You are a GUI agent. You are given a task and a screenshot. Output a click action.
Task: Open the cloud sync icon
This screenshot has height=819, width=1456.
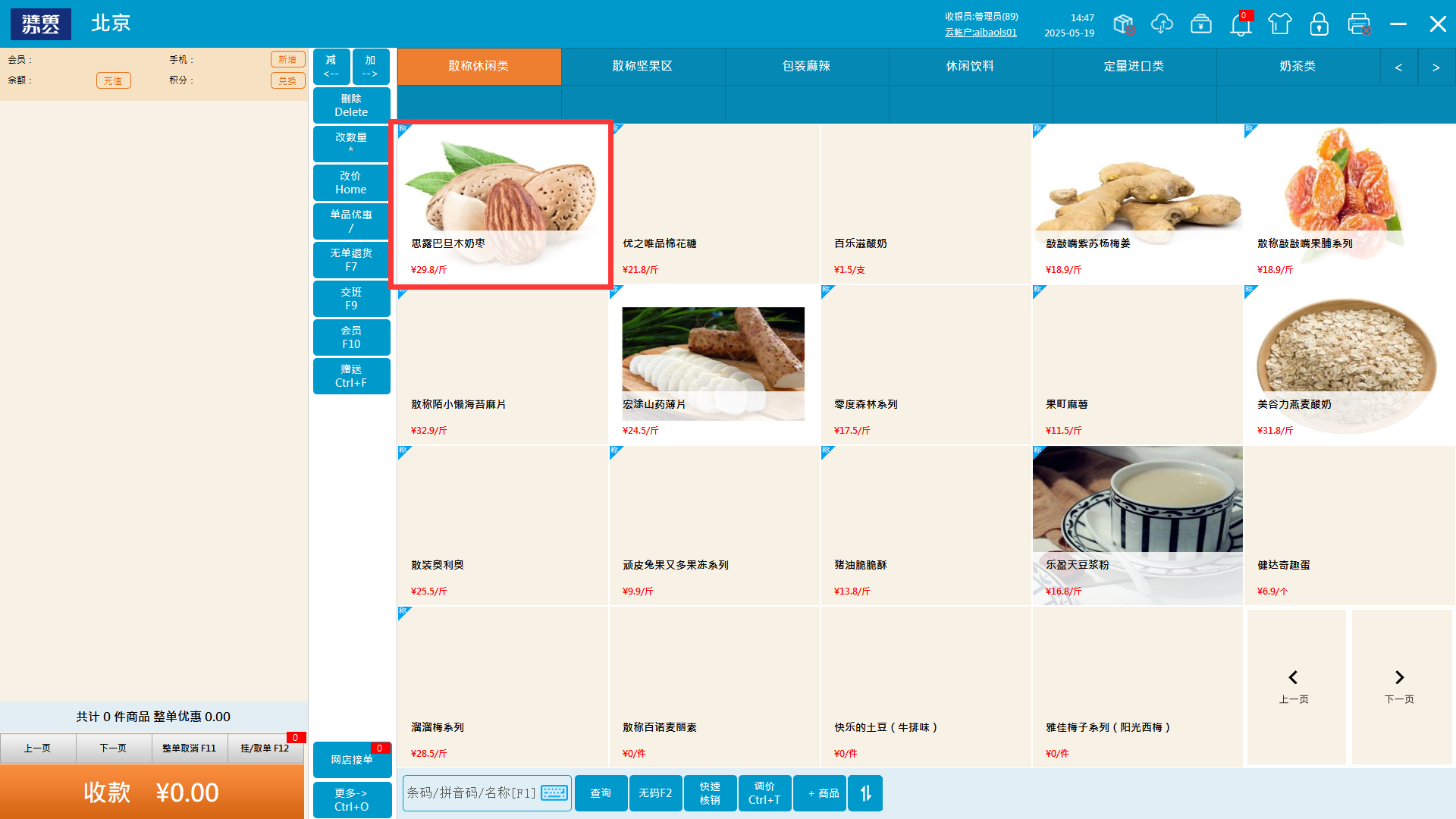tap(1162, 24)
